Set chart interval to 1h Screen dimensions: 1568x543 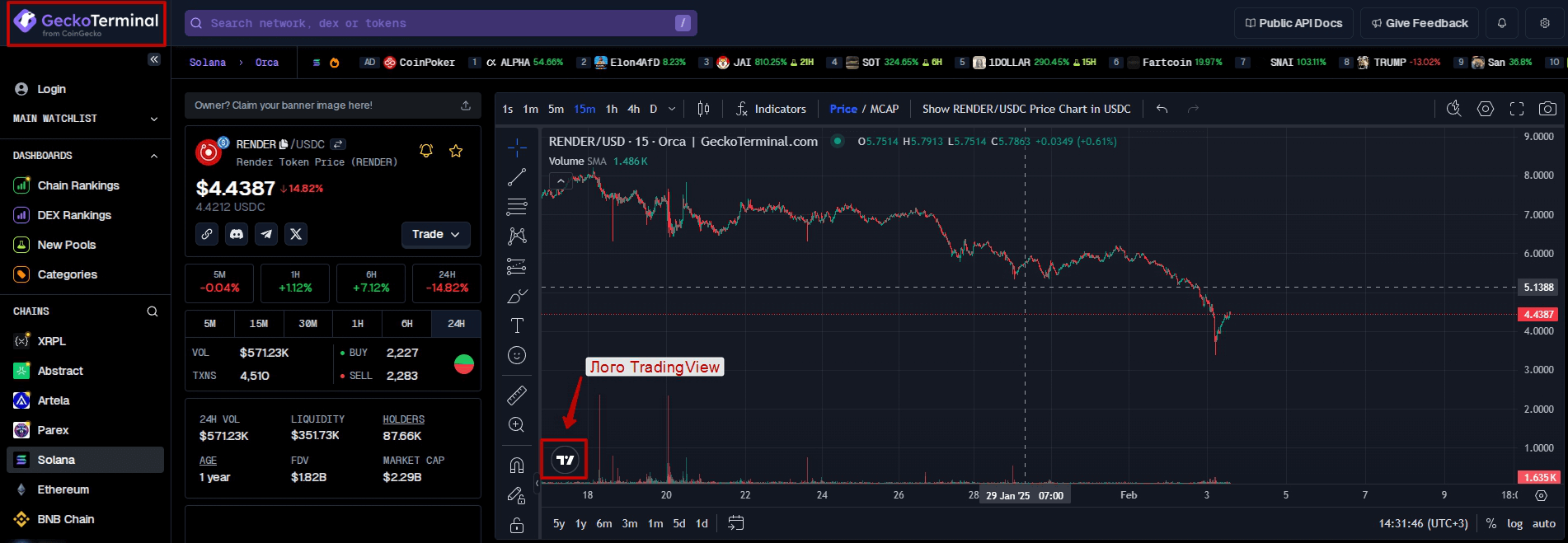(x=612, y=109)
